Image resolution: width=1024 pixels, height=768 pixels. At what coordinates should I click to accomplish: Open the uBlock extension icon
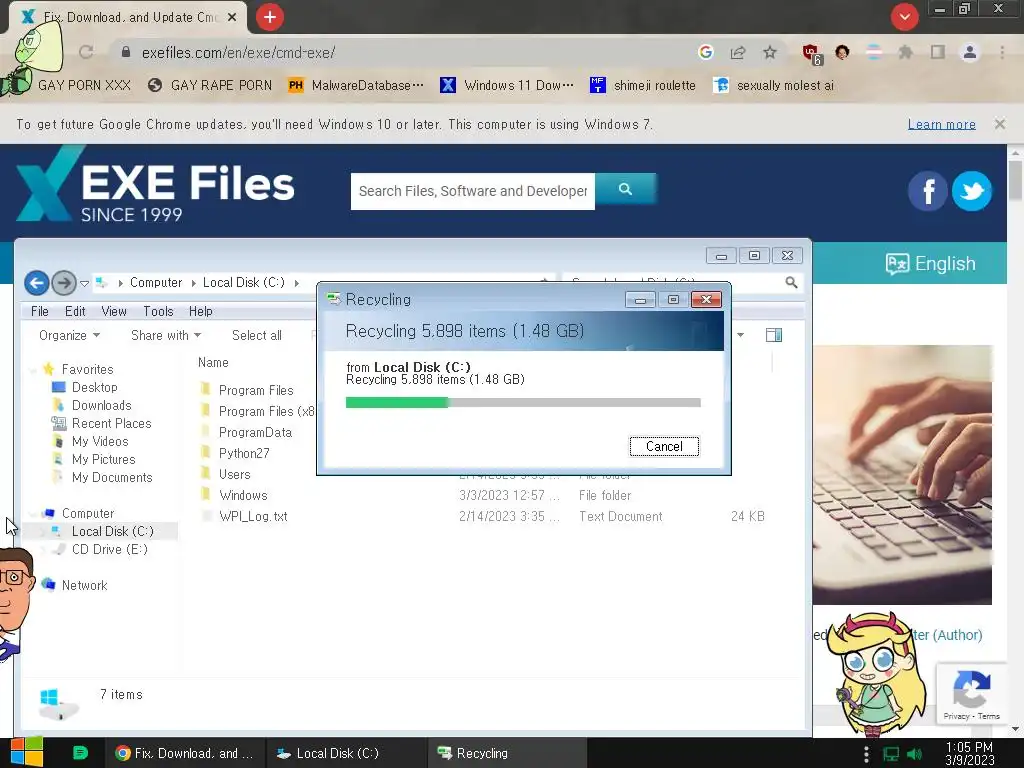tap(812, 54)
